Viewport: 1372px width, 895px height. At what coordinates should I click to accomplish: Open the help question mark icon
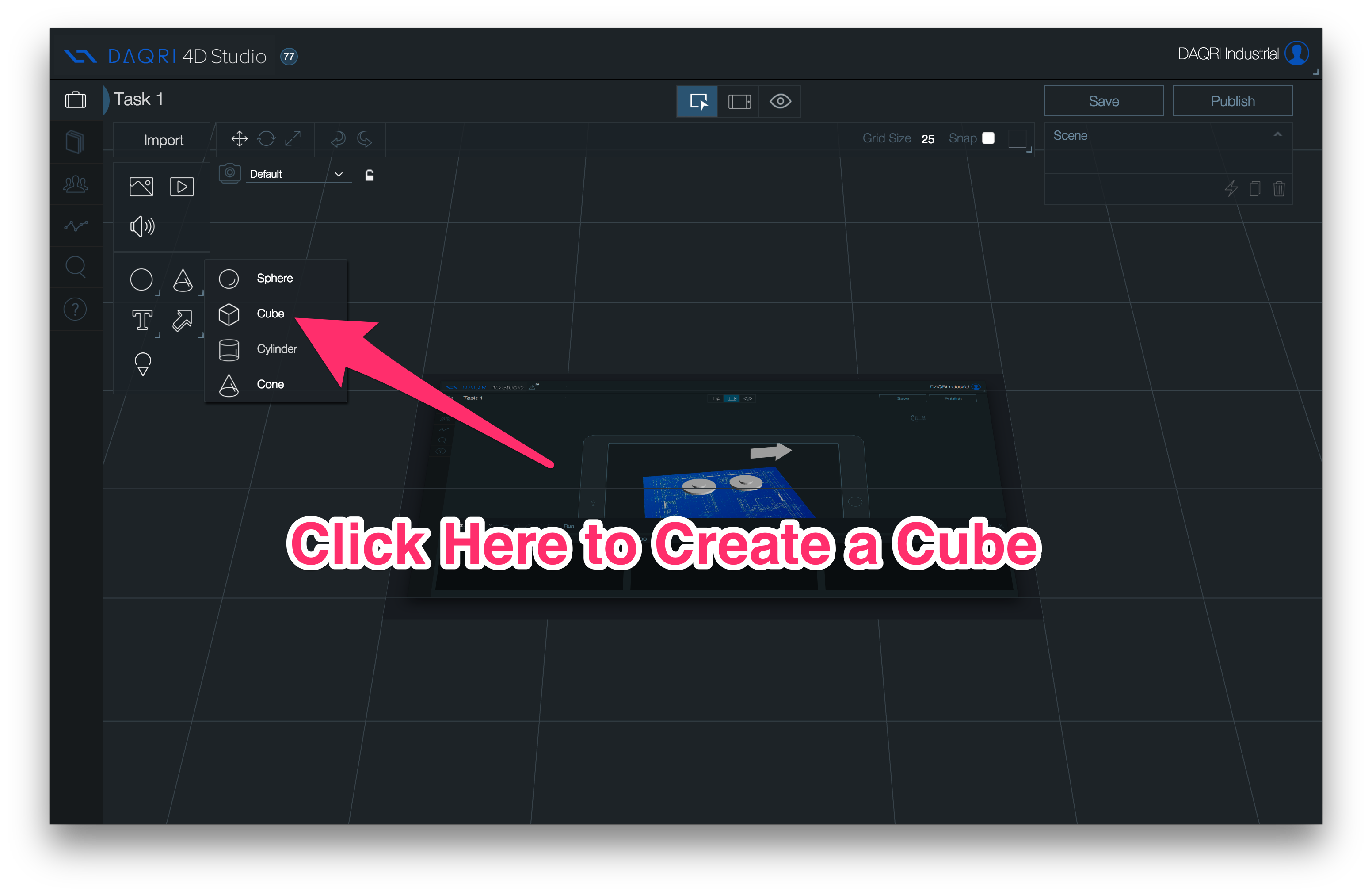pyautogui.click(x=75, y=310)
